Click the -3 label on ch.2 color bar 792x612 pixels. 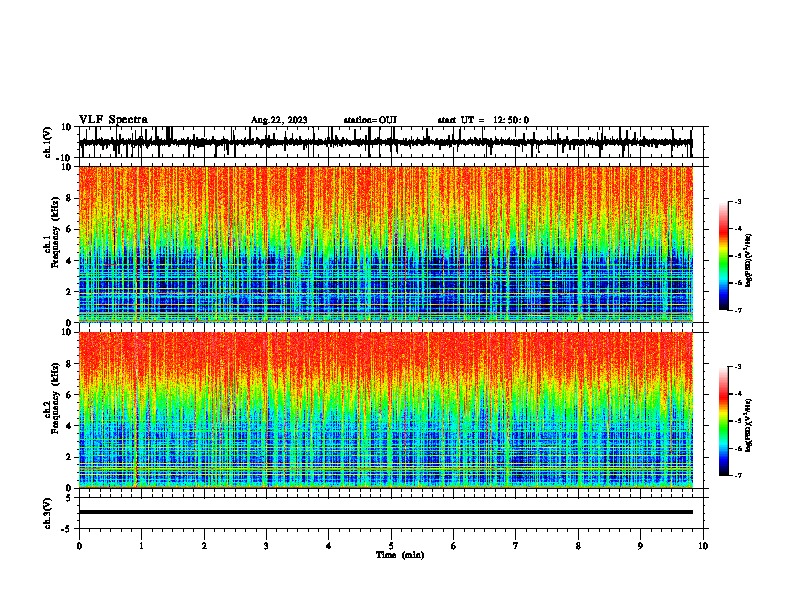point(737,367)
